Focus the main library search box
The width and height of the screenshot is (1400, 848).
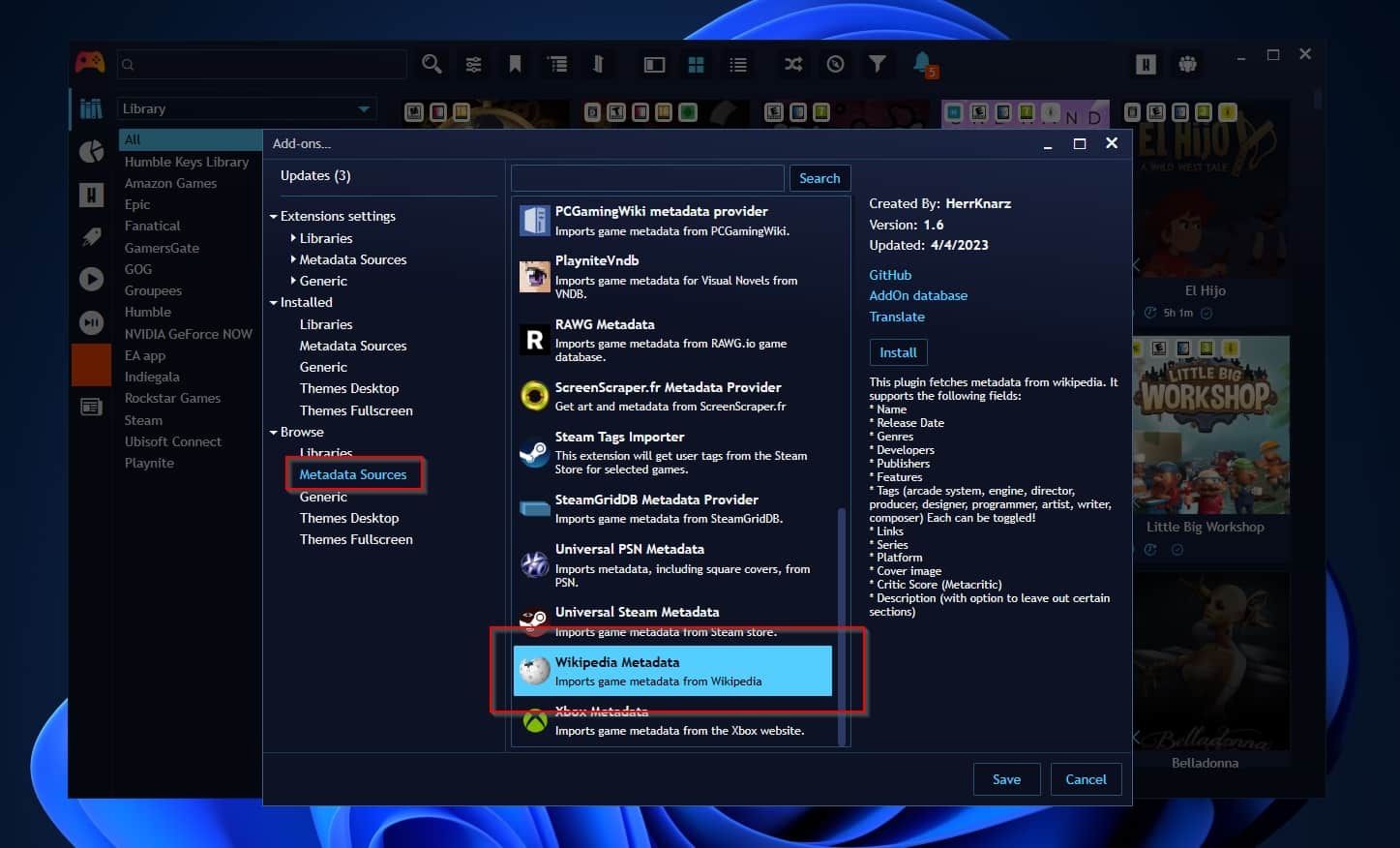262,64
